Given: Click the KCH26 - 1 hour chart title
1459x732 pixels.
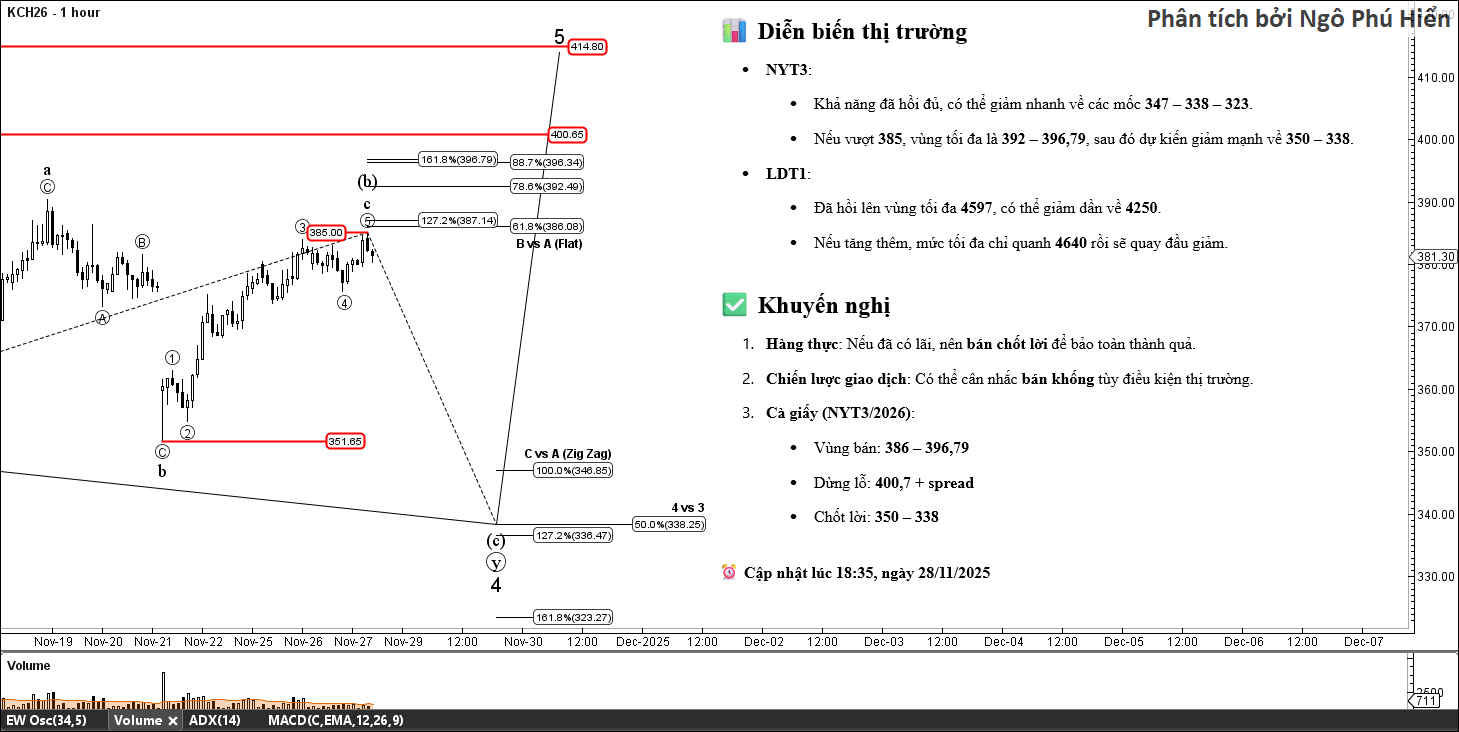Looking at the screenshot, I should tap(53, 12).
